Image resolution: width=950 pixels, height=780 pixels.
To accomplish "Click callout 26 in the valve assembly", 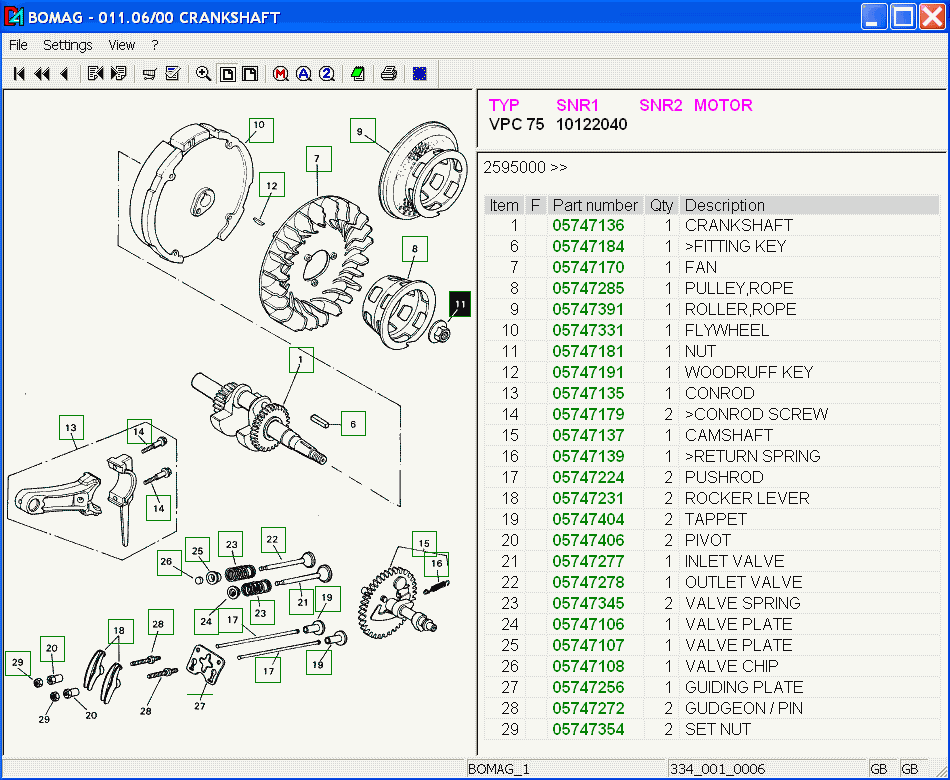I will click(167, 562).
